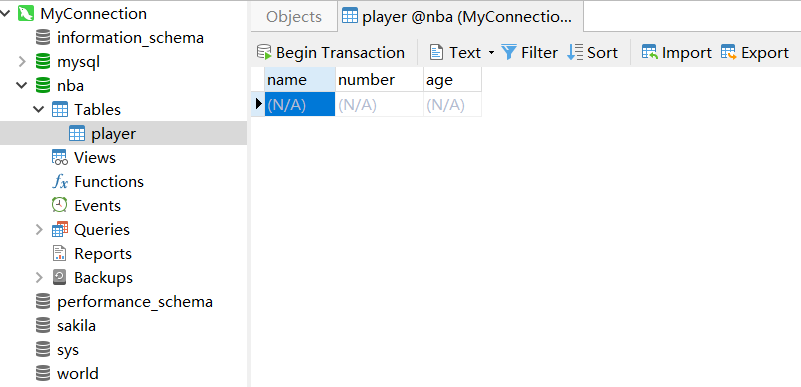Select the information_schema label

(130, 38)
